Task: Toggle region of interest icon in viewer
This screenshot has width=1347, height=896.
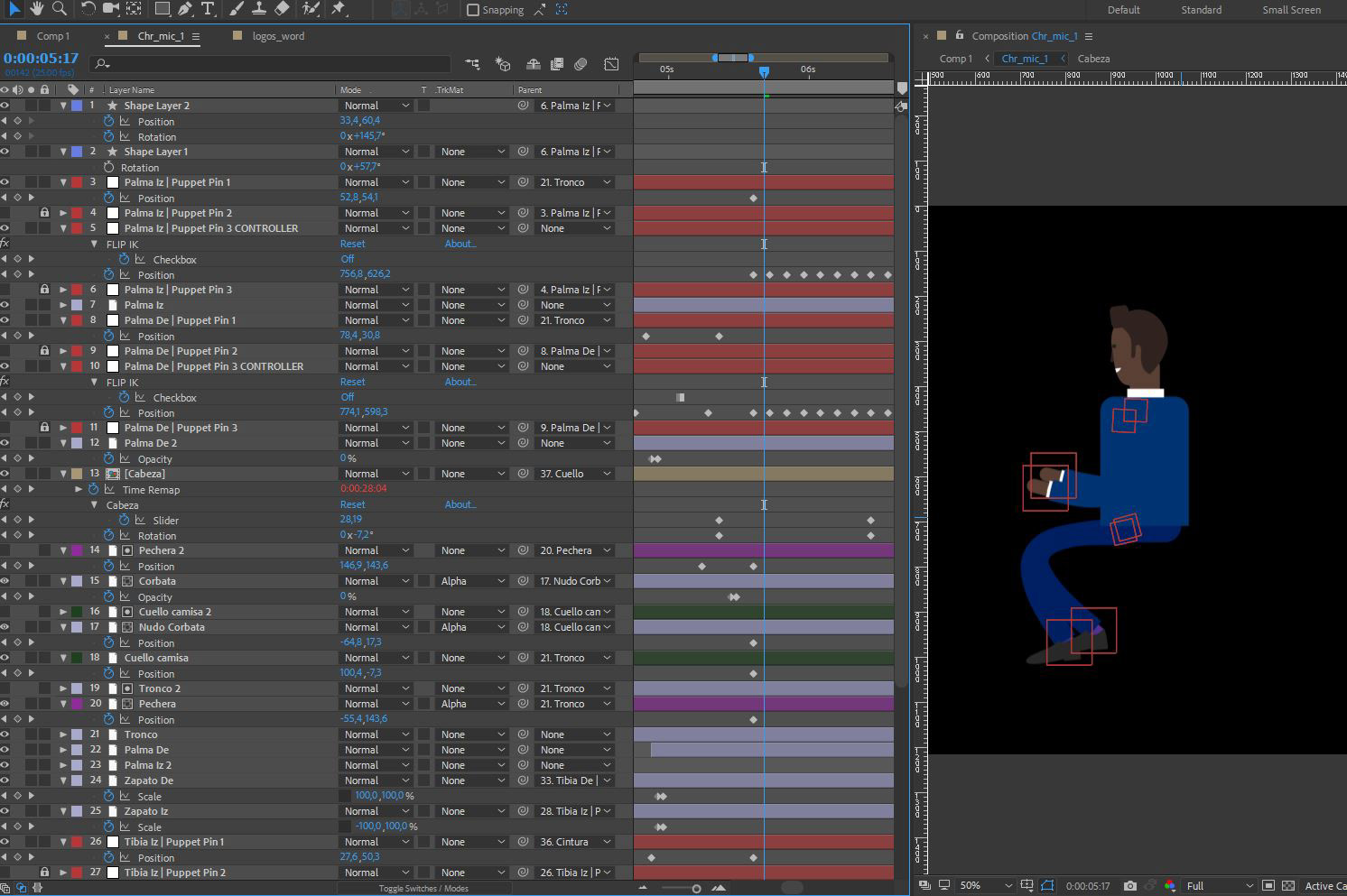Action: pyautogui.click(x=1268, y=886)
